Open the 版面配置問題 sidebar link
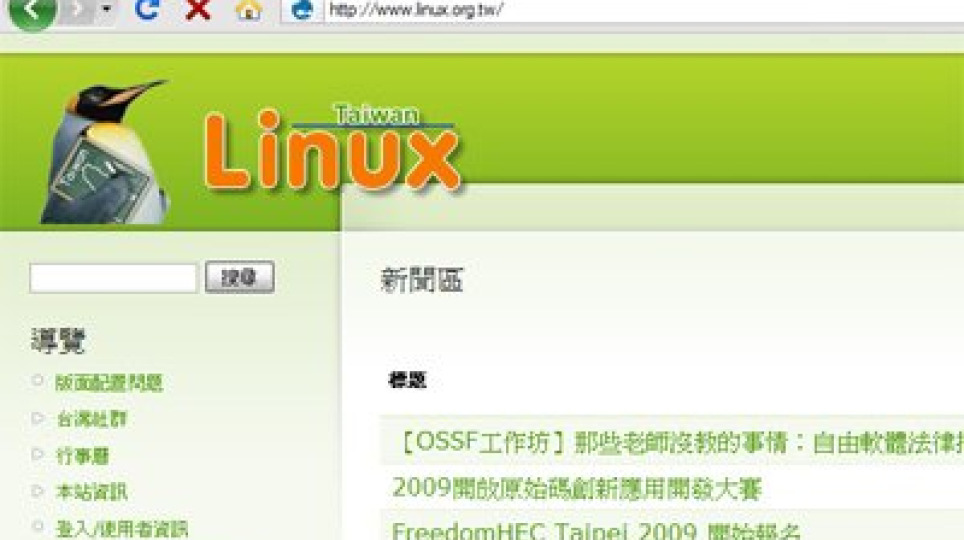 coord(109,383)
